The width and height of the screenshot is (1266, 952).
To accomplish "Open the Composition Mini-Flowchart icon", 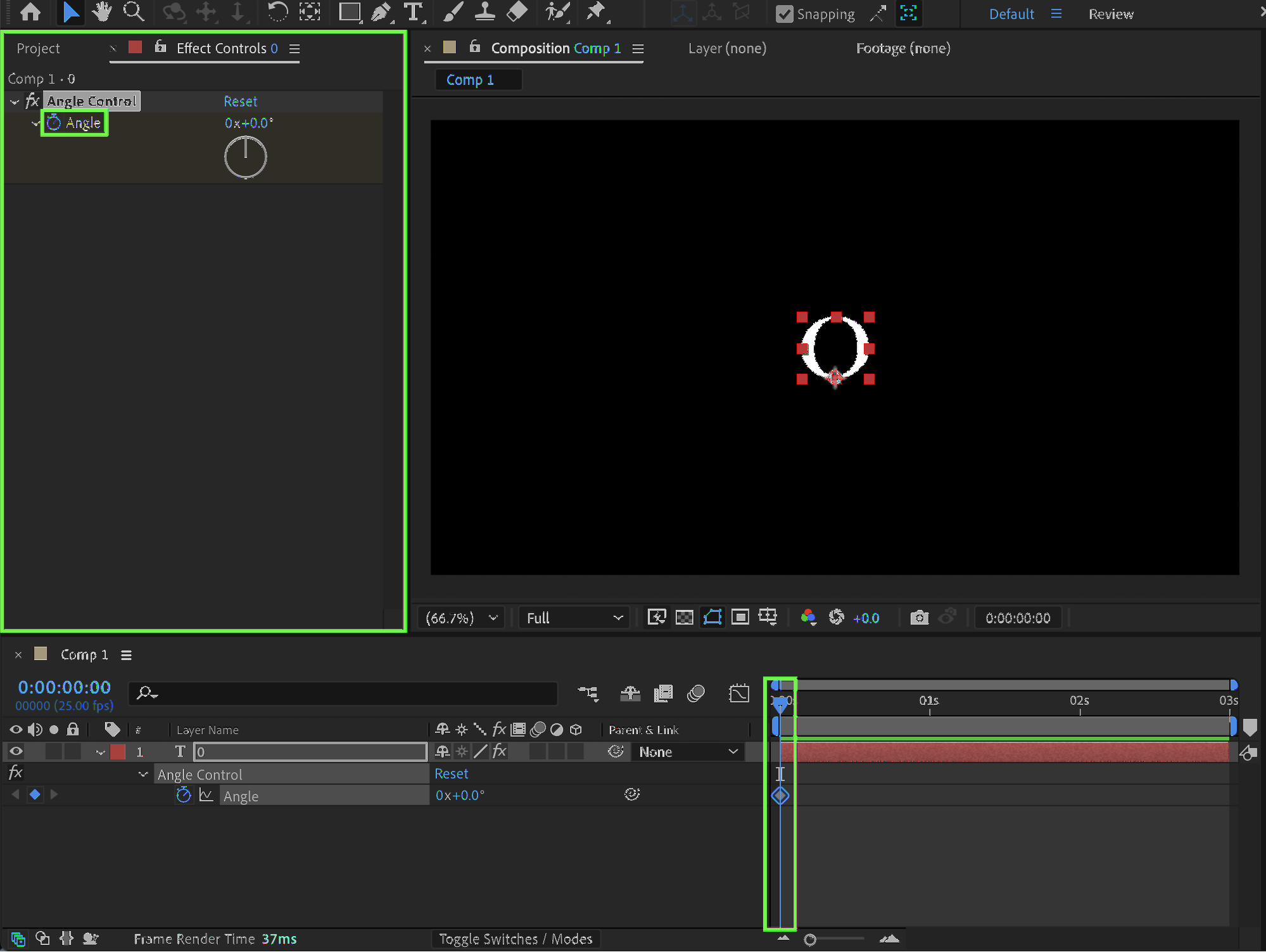I will click(x=588, y=694).
